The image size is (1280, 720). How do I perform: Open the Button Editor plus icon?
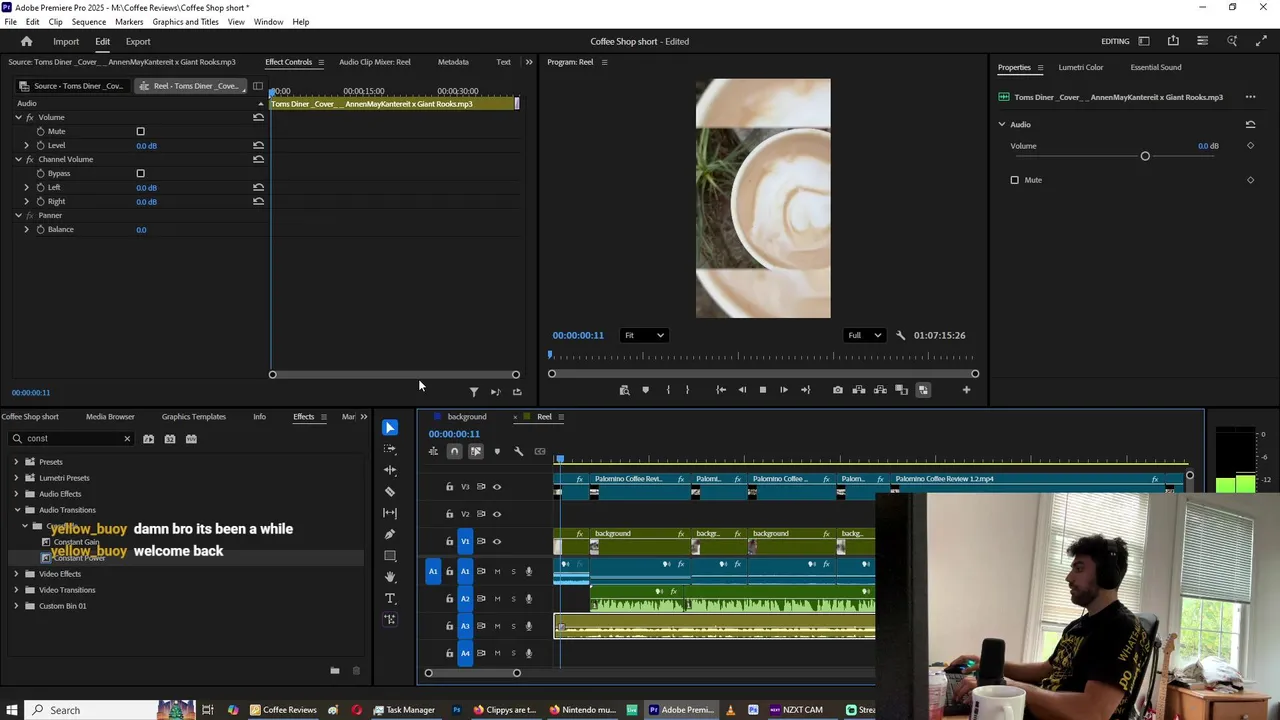click(x=966, y=390)
